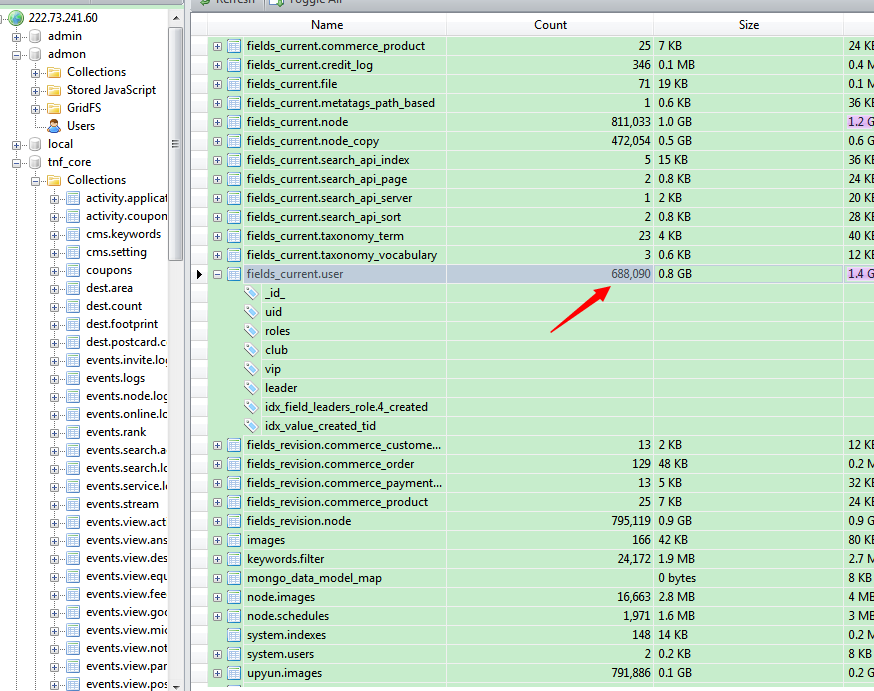Select the fields_current.taxonomy_term row name
Viewport: 874px width, 691px height.
tap(325, 236)
